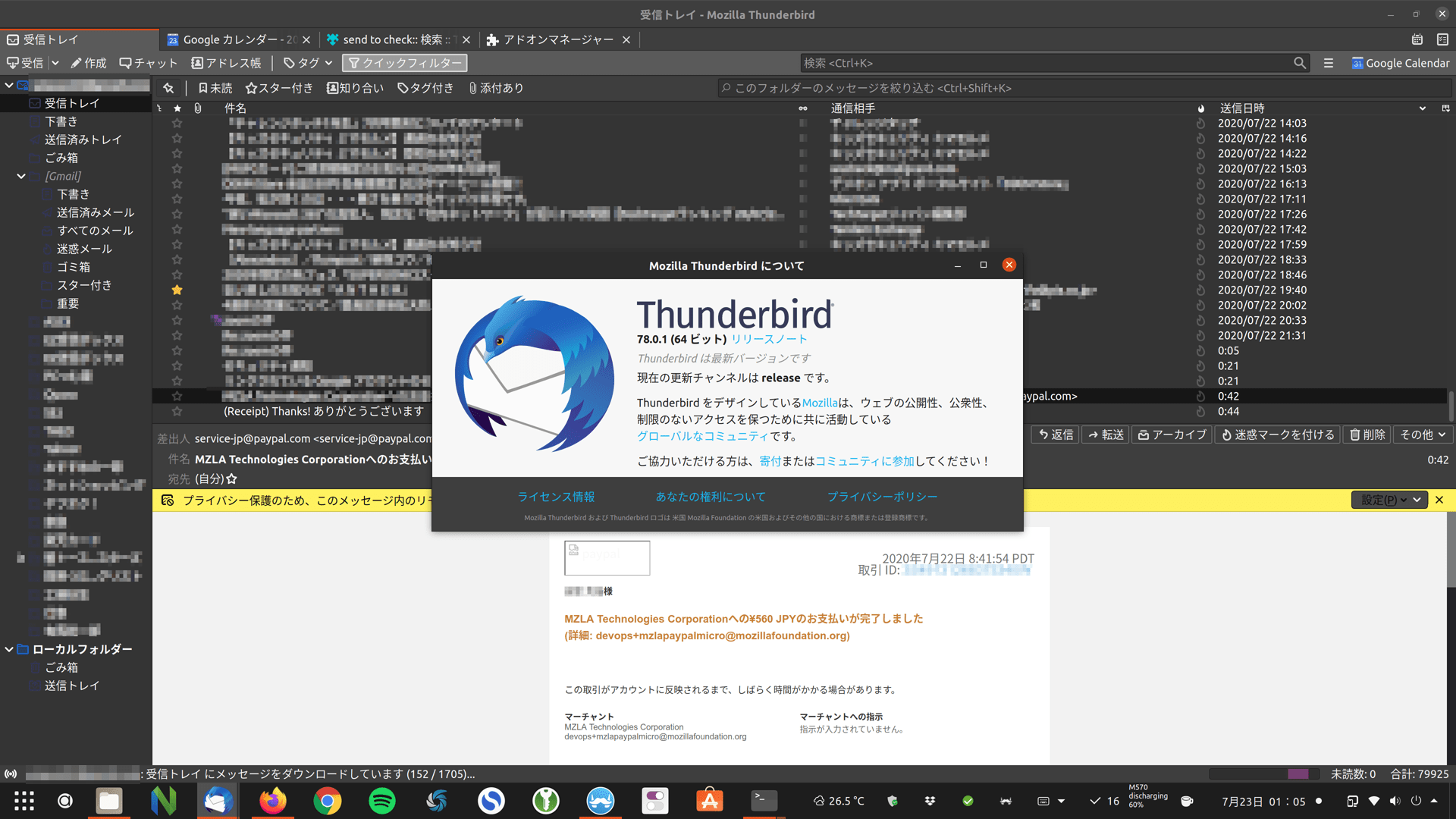Viewport: 1456px width, 819px height.
Task: Collapse the ローカルフォルダー tree
Action: tap(9, 649)
